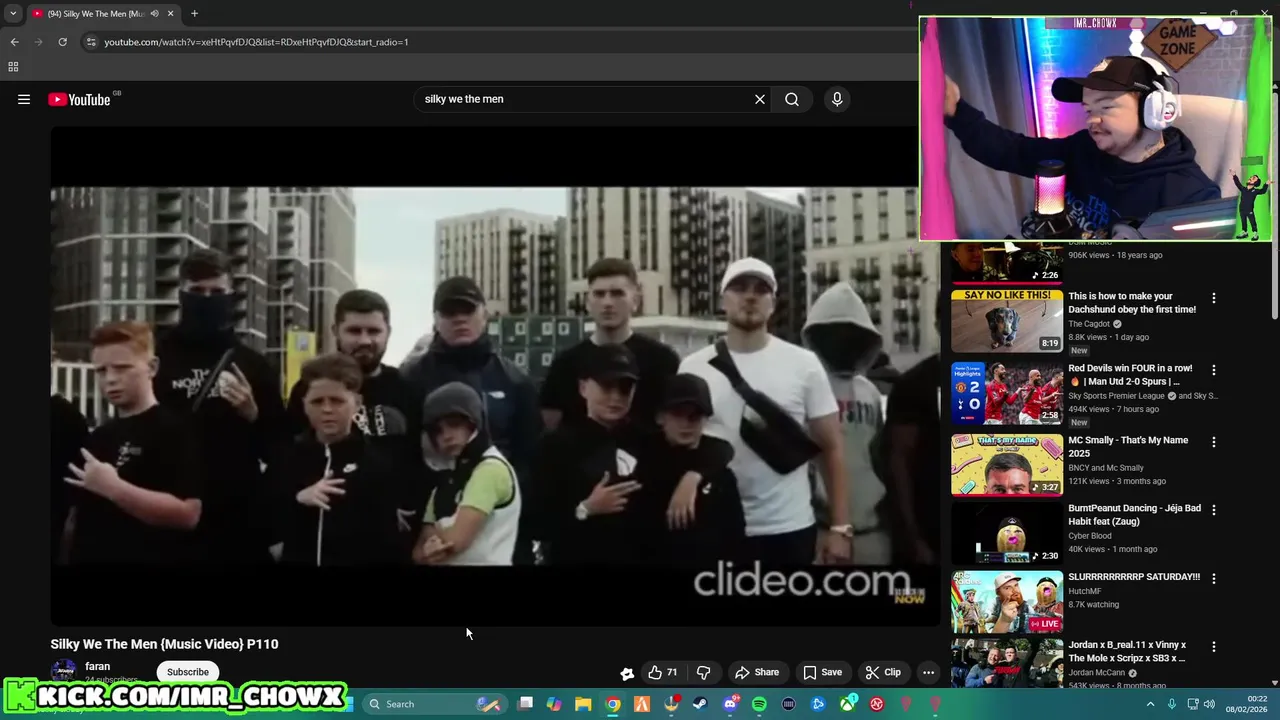Share the video
The image size is (1280, 720).
[x=757, y=672]
